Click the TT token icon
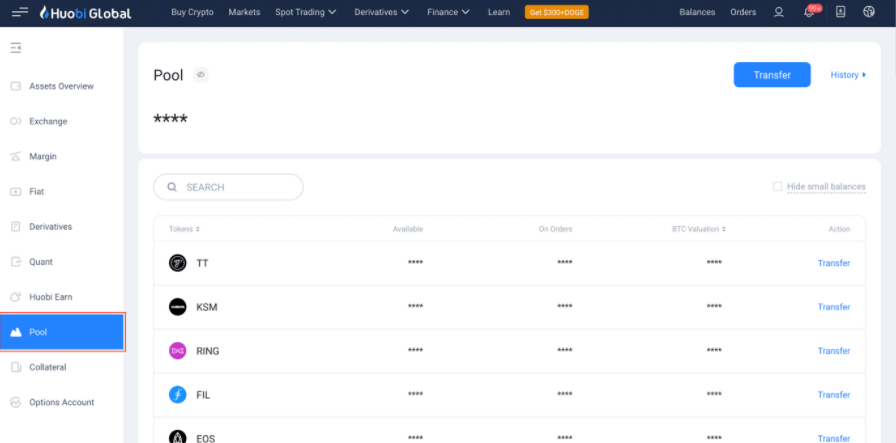Viewport: 896px width, 443px height. point(178,263)
